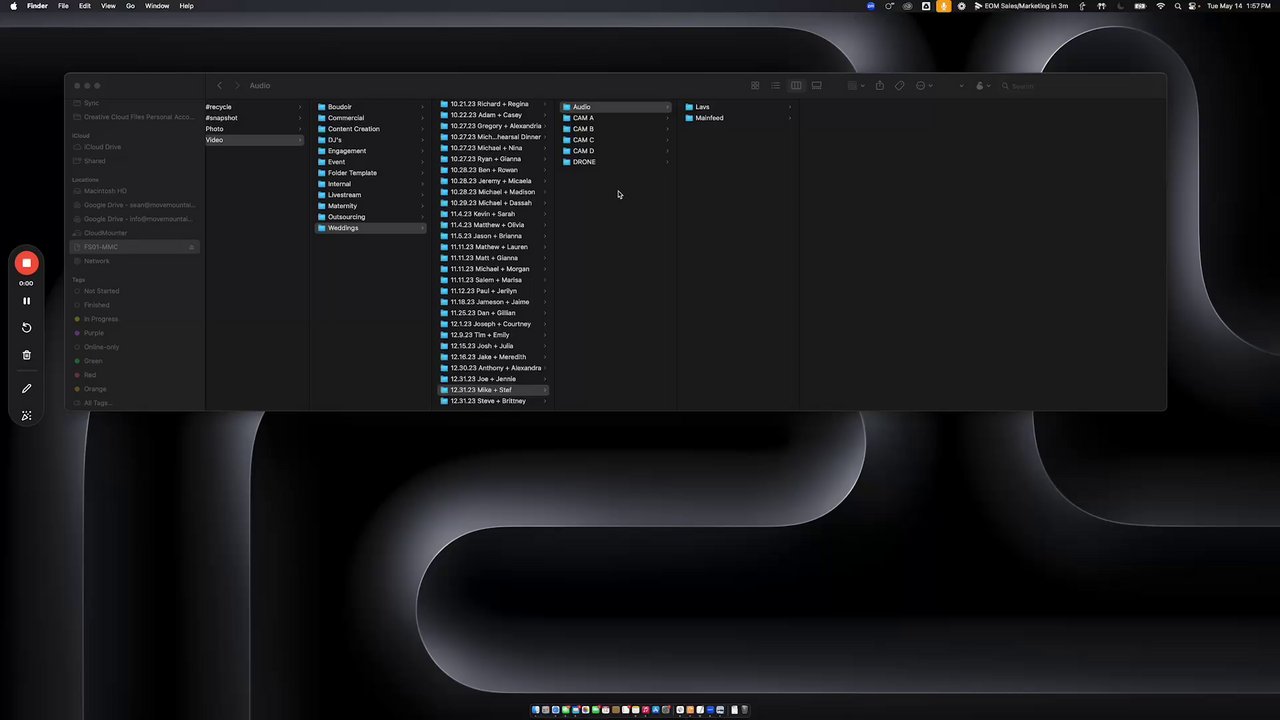Open the CAM B folder
This screenshot has width=1280, height=720.
pos(615,129)
